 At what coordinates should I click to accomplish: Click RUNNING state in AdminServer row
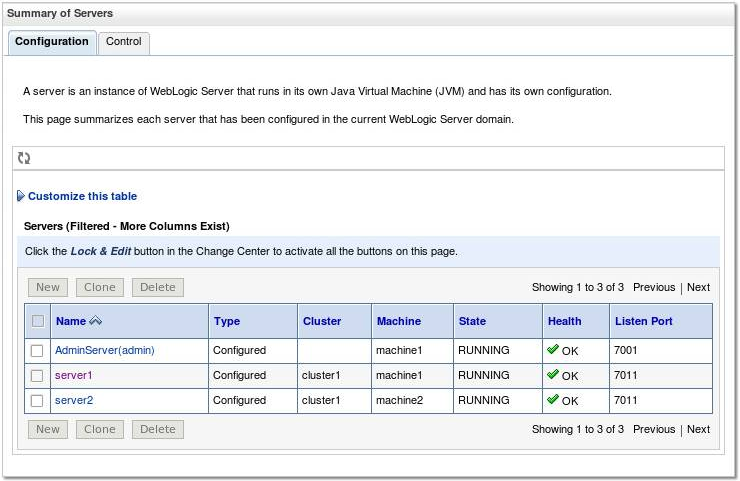[x=484, y=350]
